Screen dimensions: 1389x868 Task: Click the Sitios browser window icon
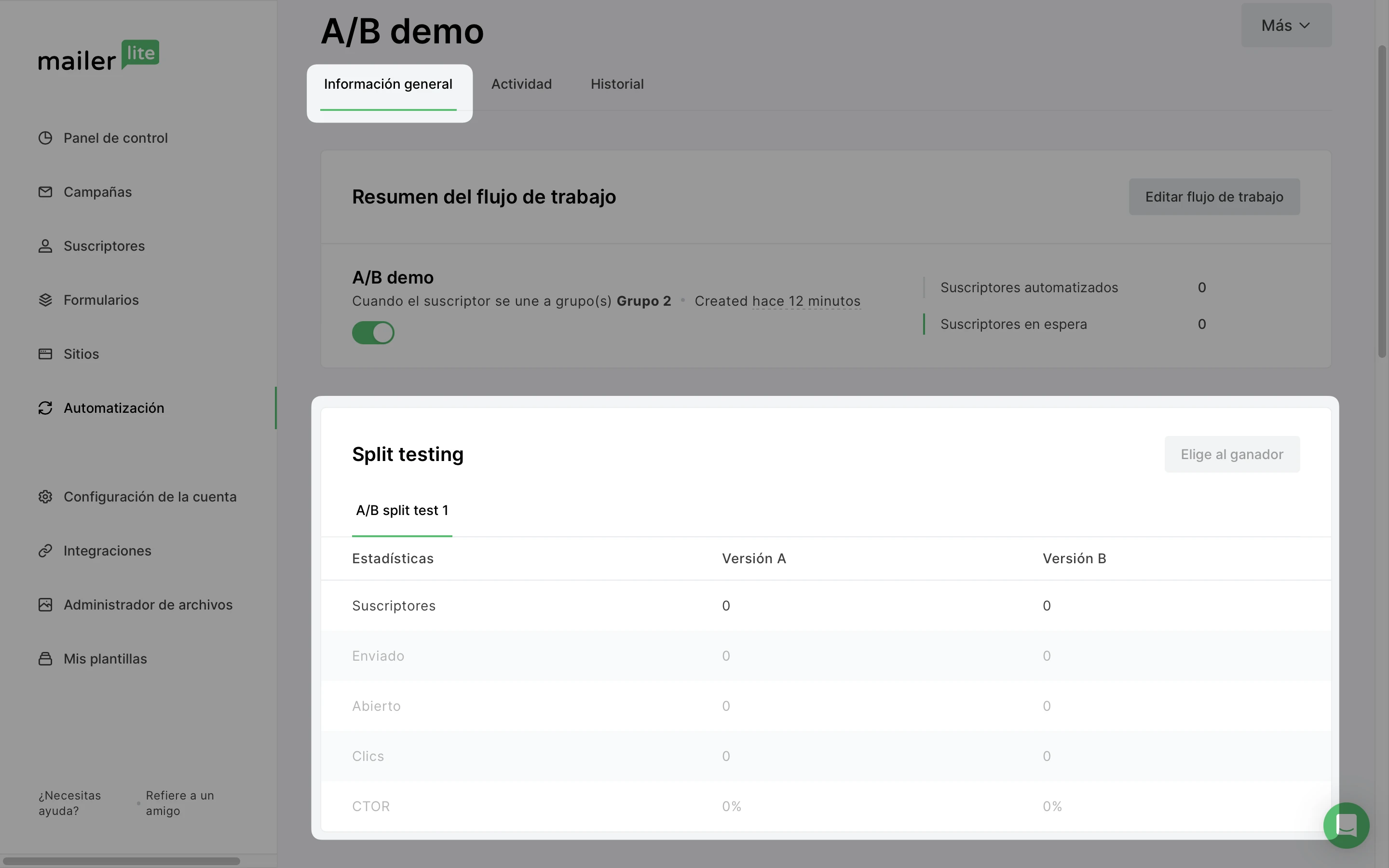pyautogui.click(x=45, y=353)
